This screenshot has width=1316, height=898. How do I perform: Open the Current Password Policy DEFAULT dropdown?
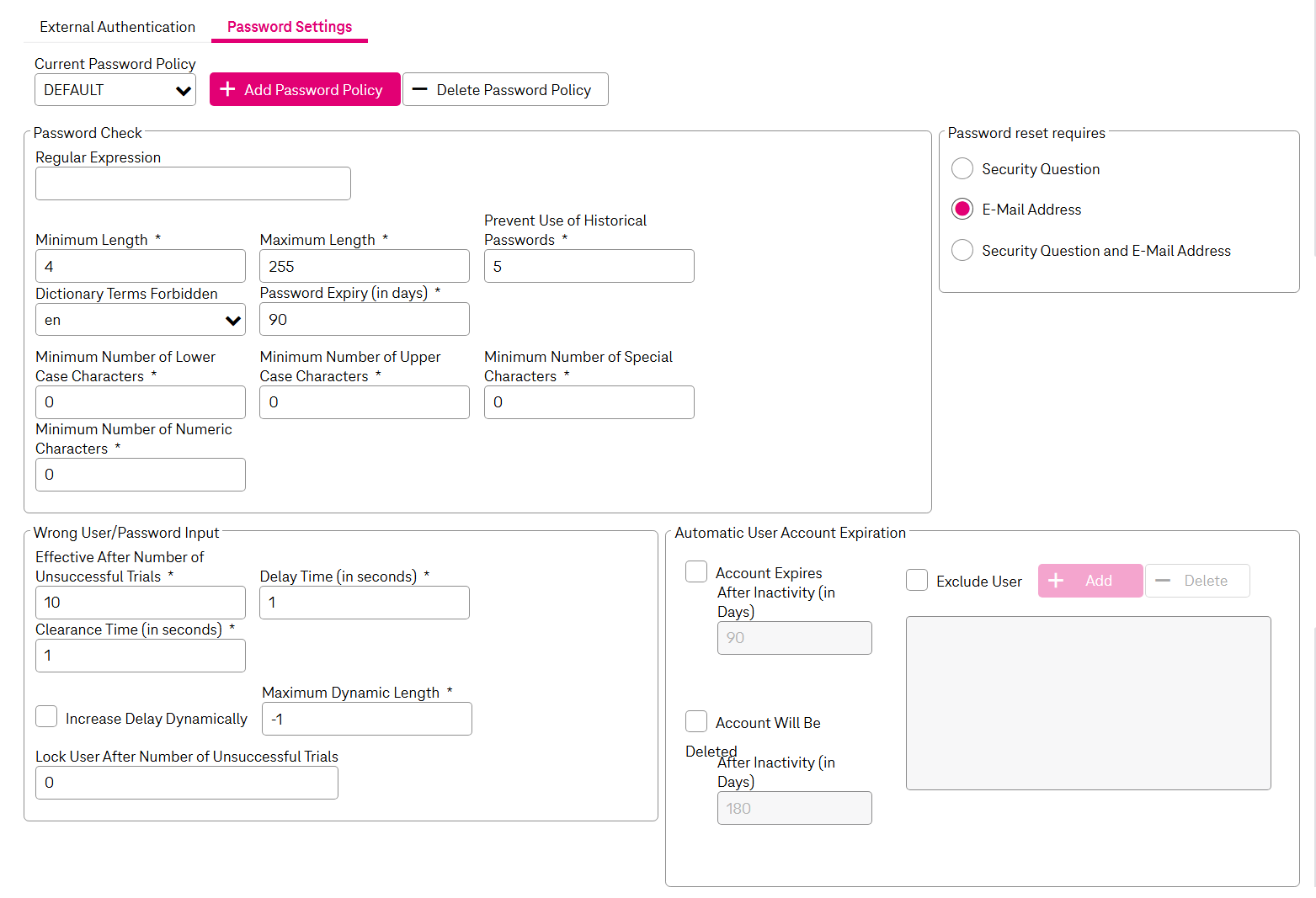[x=115, y=90]
